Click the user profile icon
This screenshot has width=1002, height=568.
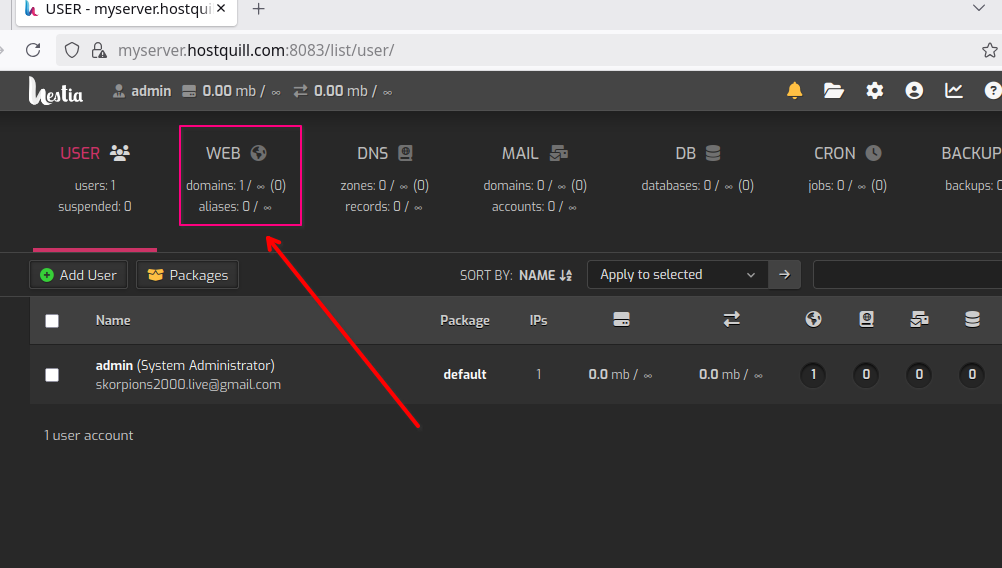click(914, 91)
